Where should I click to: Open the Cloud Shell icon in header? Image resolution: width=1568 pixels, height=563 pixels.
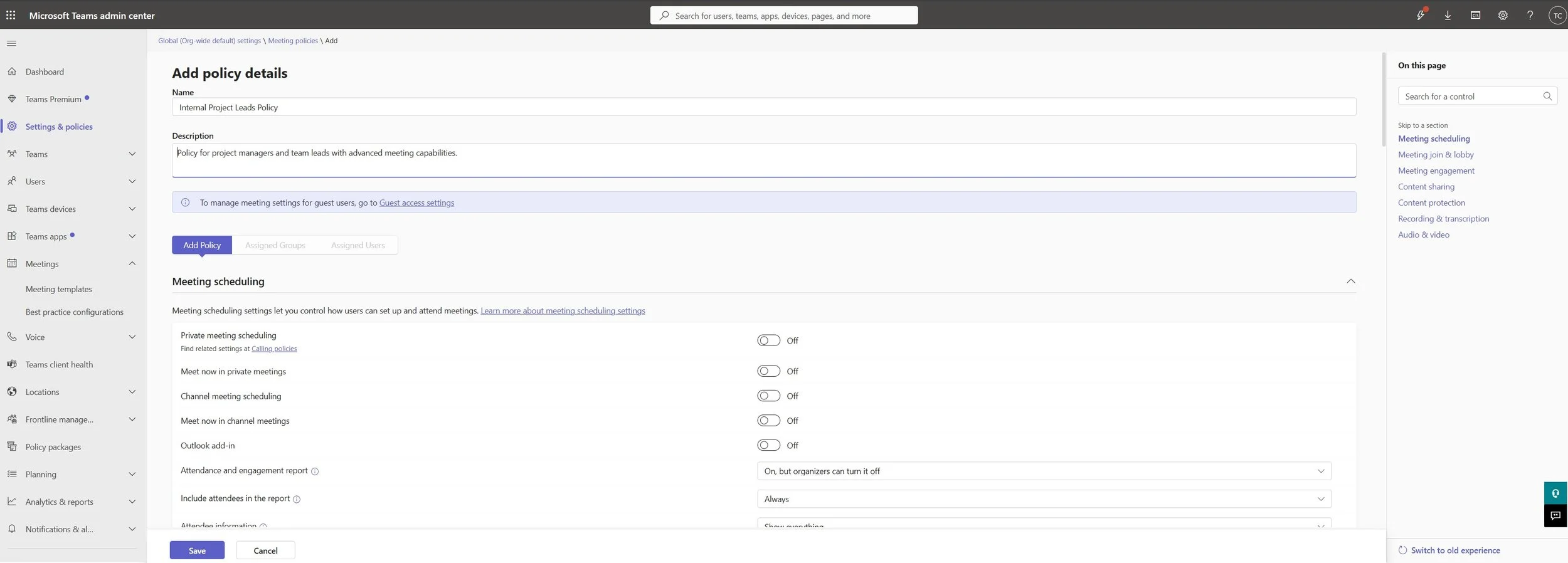[1475, 16]
